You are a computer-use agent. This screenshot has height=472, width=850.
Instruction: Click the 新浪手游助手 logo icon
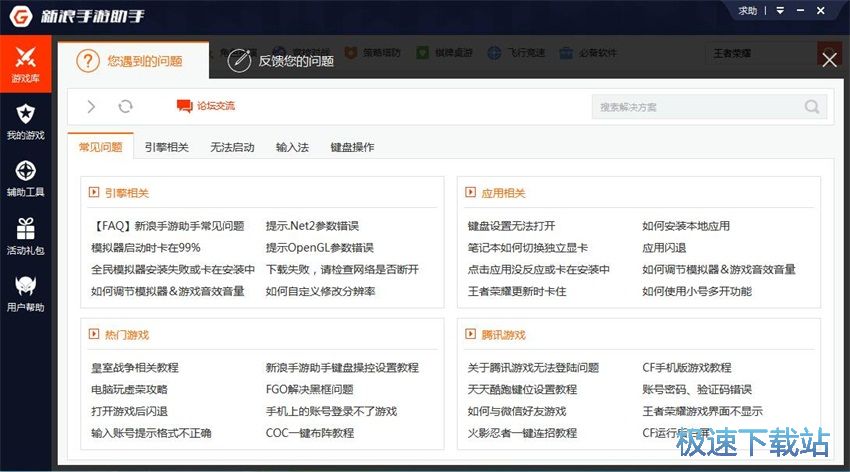[x=21, y=16]
